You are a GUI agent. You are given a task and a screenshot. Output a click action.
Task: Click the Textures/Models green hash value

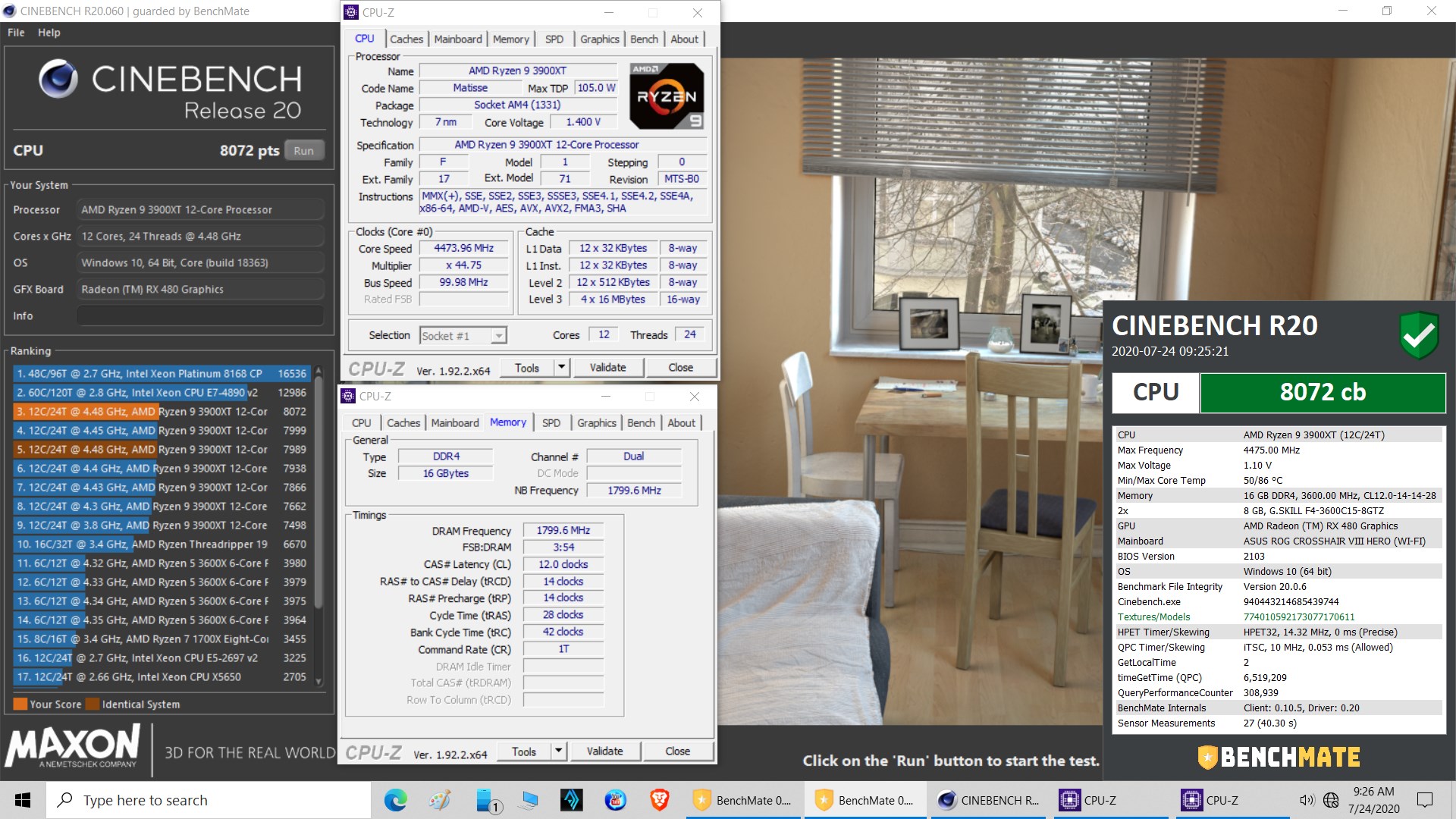pos(1298,617)
